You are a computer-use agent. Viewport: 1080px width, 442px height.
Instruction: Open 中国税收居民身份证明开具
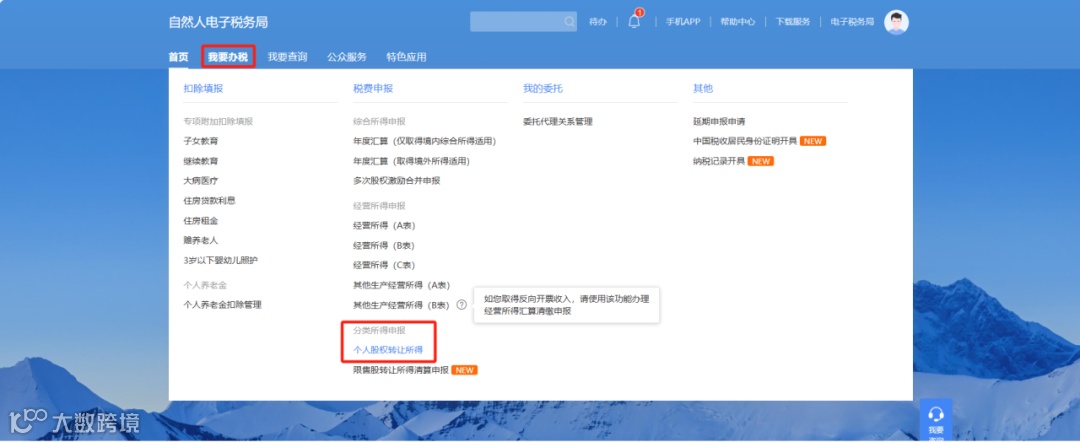click(745, 141)
